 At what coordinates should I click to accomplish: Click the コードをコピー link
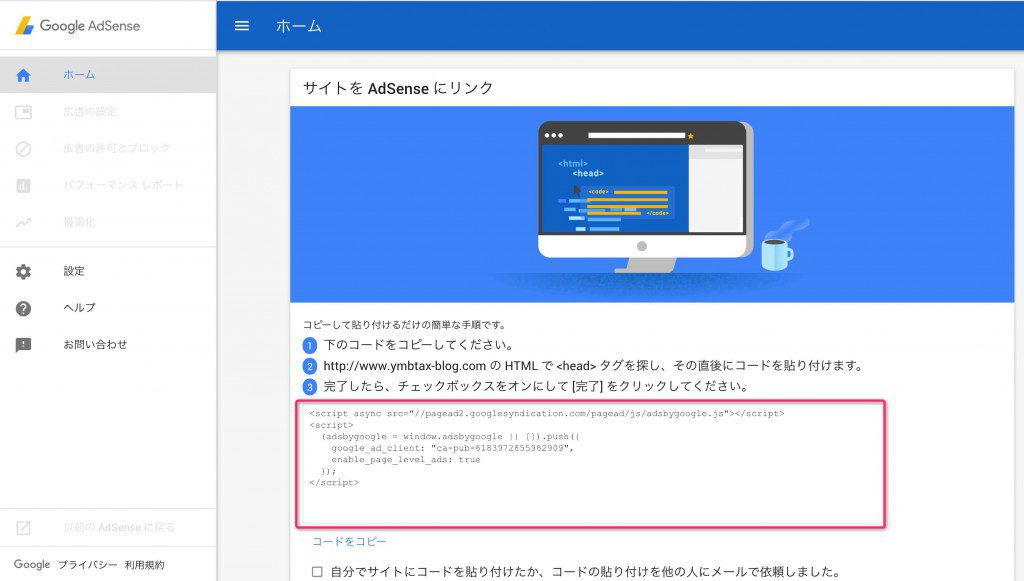[x=349, y=541]
